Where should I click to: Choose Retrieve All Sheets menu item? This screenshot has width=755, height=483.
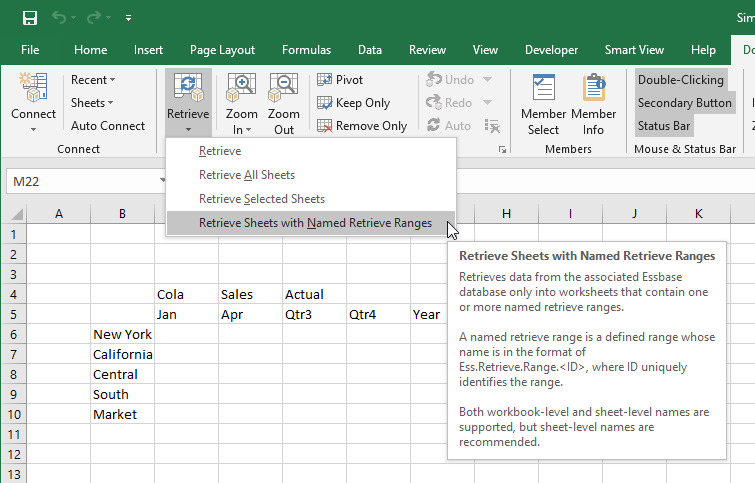click(x=311, y=175)
